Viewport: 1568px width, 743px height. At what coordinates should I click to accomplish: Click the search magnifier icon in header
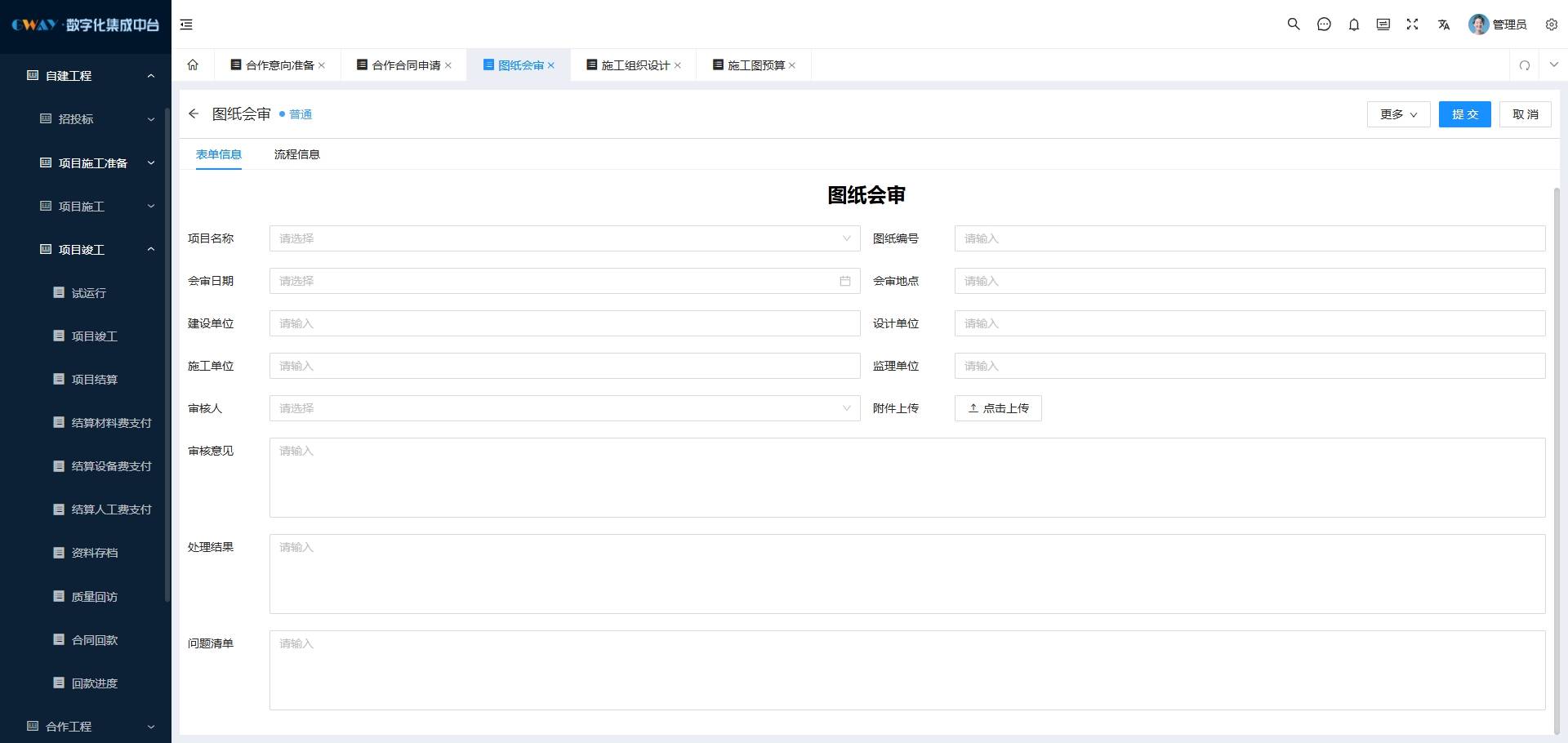tap(1294, 24)
